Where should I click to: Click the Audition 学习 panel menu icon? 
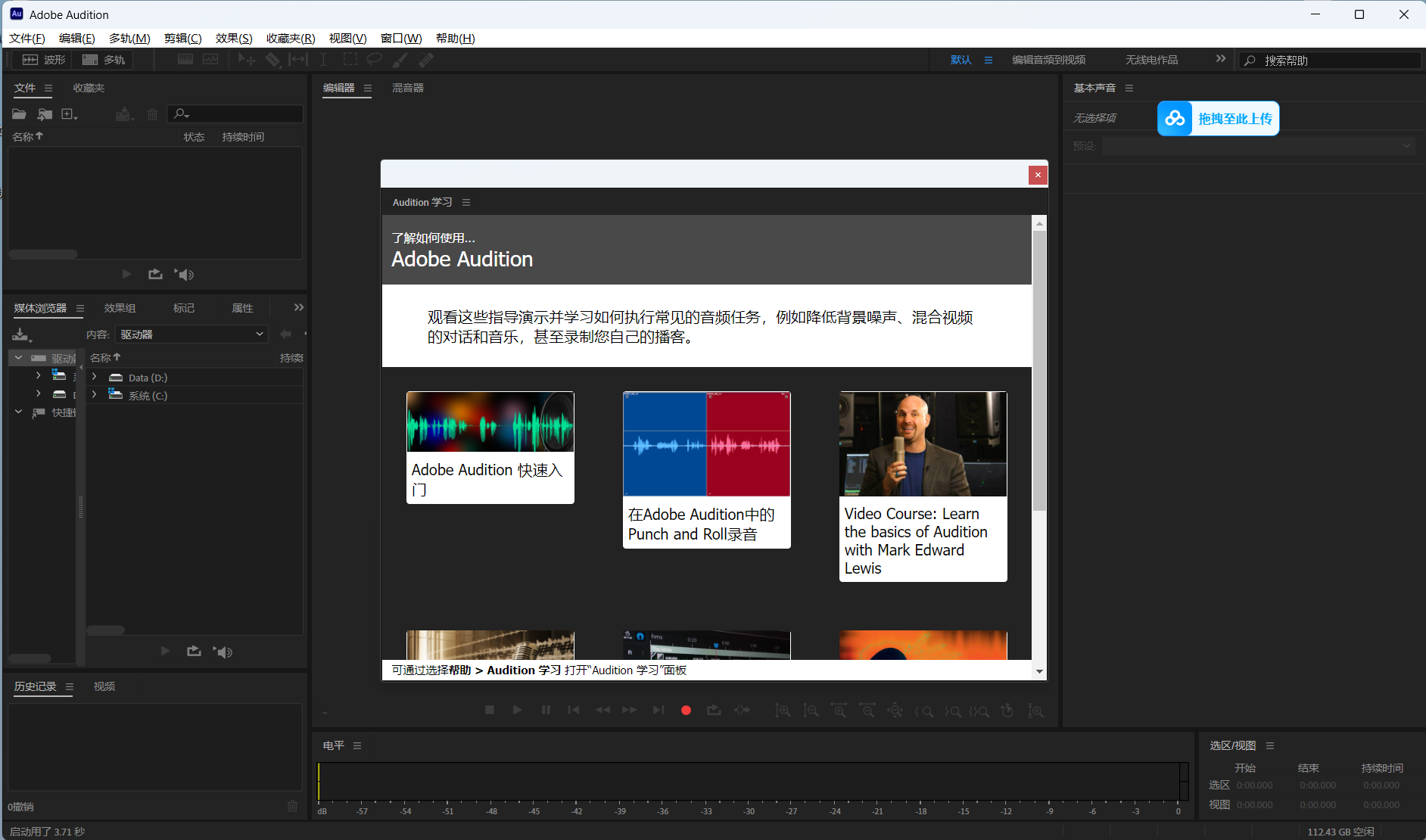click(466, 202)
